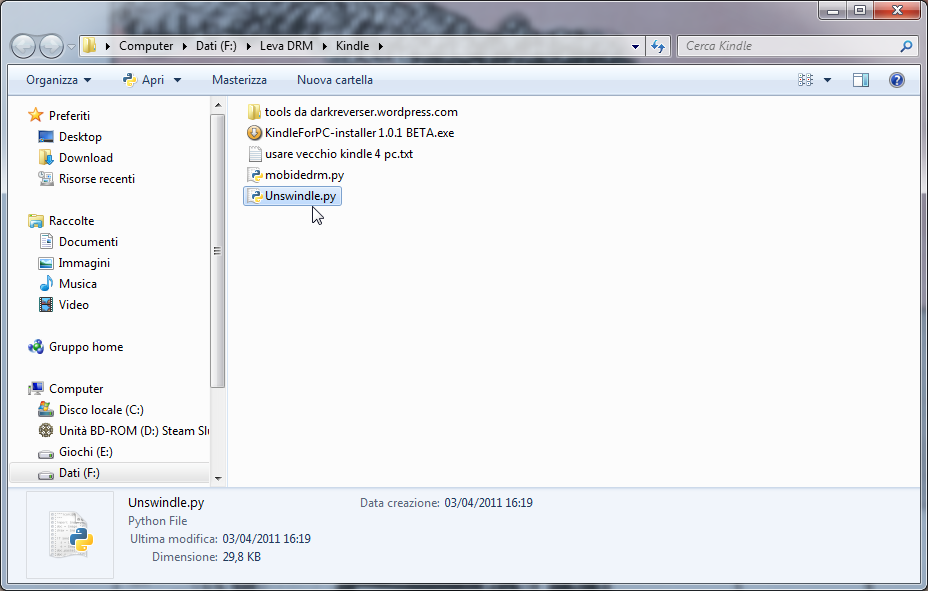The image size is (928, 591).
Task: Click the Data creazione value 03/04/2011 16:19
Action: click(x=488, y=503)
